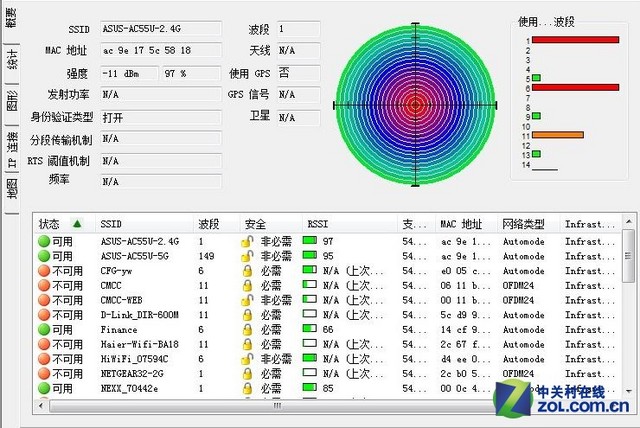Image resolution: width=640 pixels, height=428 pixels.
Task: Click open padlock icon for HiWiFi_07594C
Action: [247, 359]
